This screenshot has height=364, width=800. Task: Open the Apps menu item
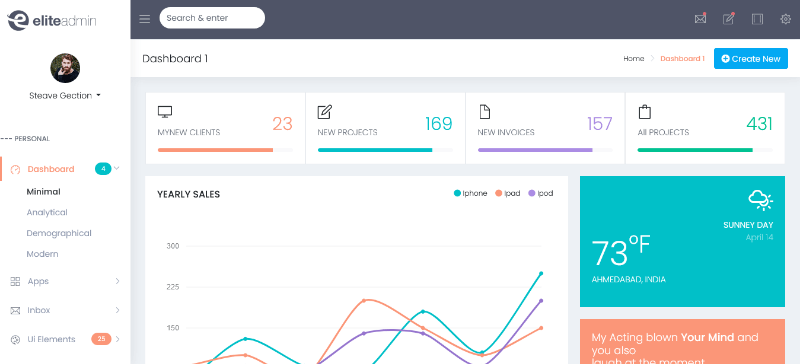tap(38, 281)
